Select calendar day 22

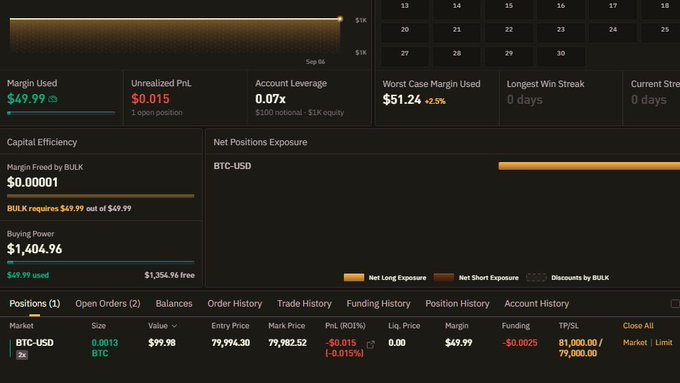point(509,32)
